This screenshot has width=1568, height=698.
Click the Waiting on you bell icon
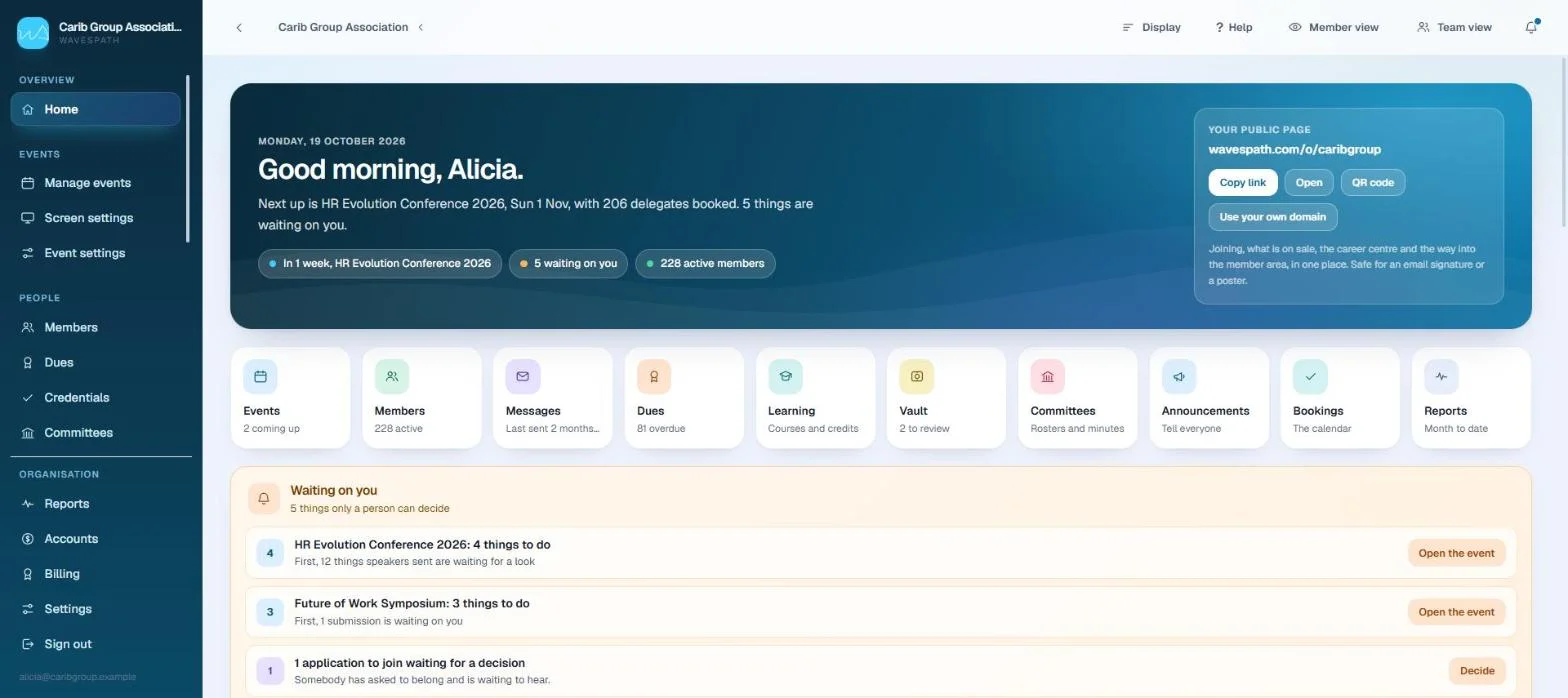tap(264, 498)
